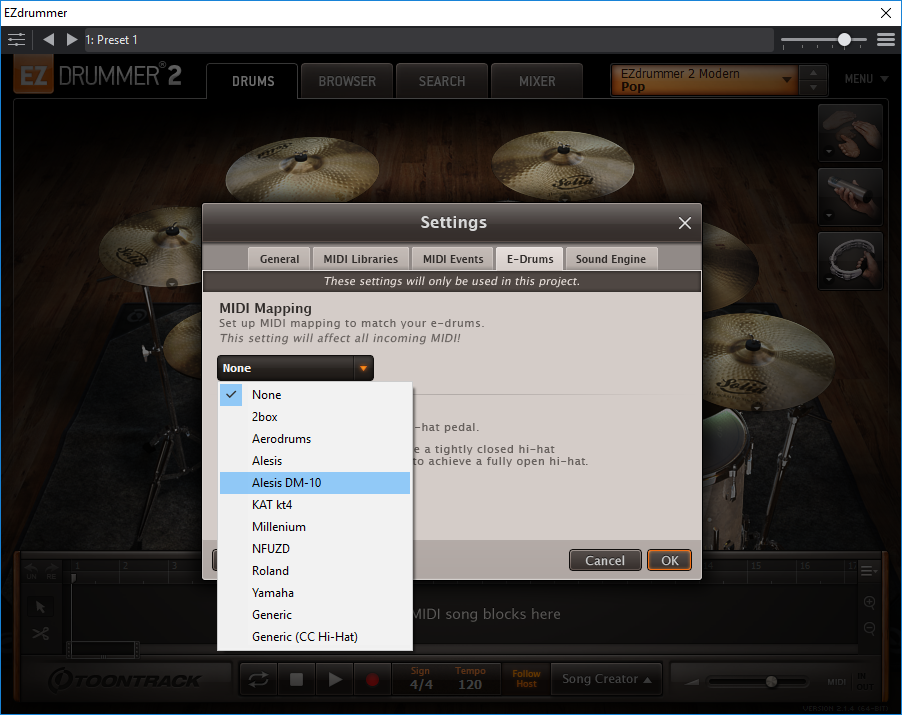Pick Millenium from the list
Screen dimensions: 902x715
pyautogui.click(x=315, y=526)
